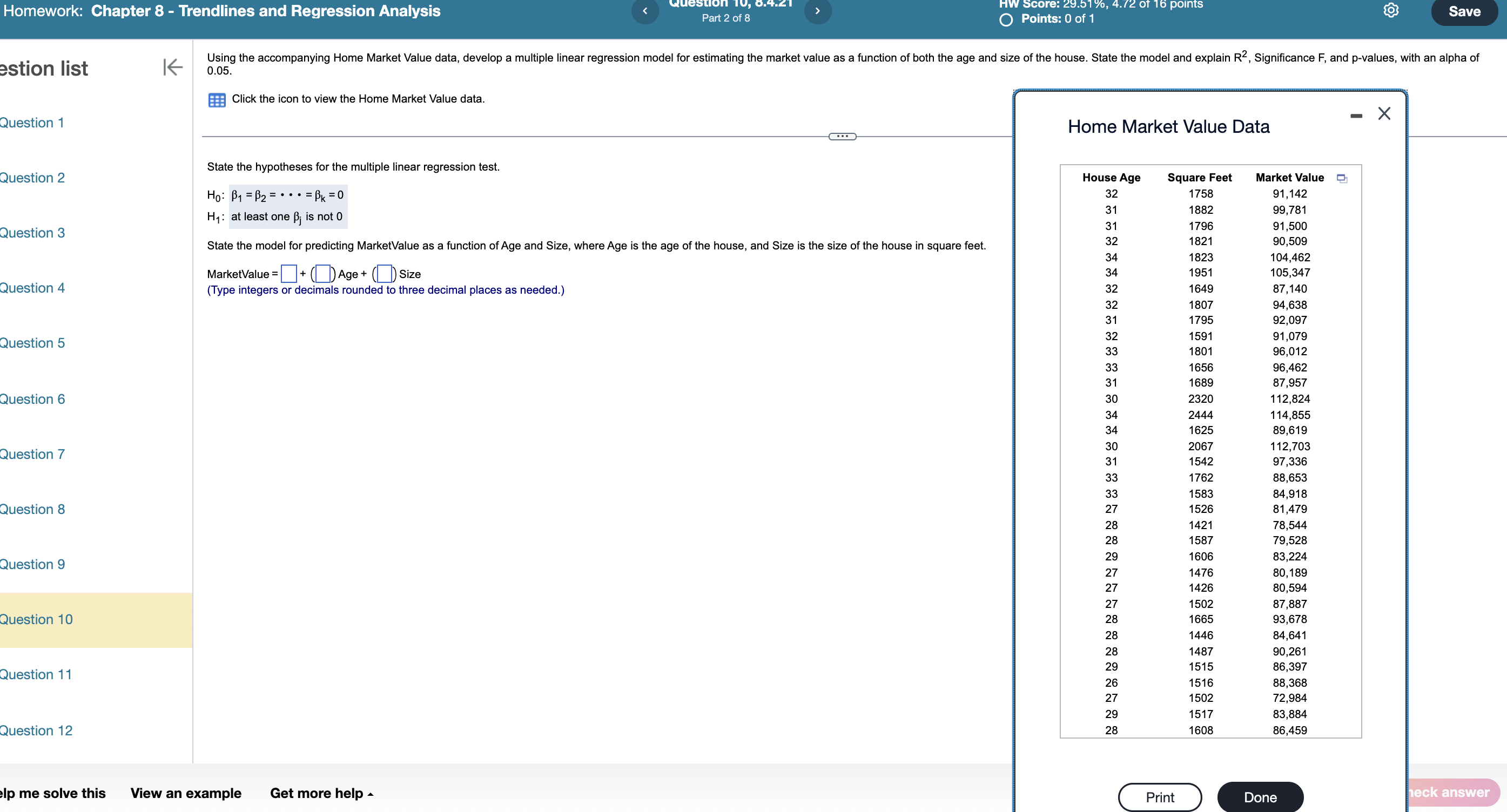Click the Size coefficient input box
The width and height of the screenshot is (1507, 812).
pyautogui.click(x=385, y=274)
